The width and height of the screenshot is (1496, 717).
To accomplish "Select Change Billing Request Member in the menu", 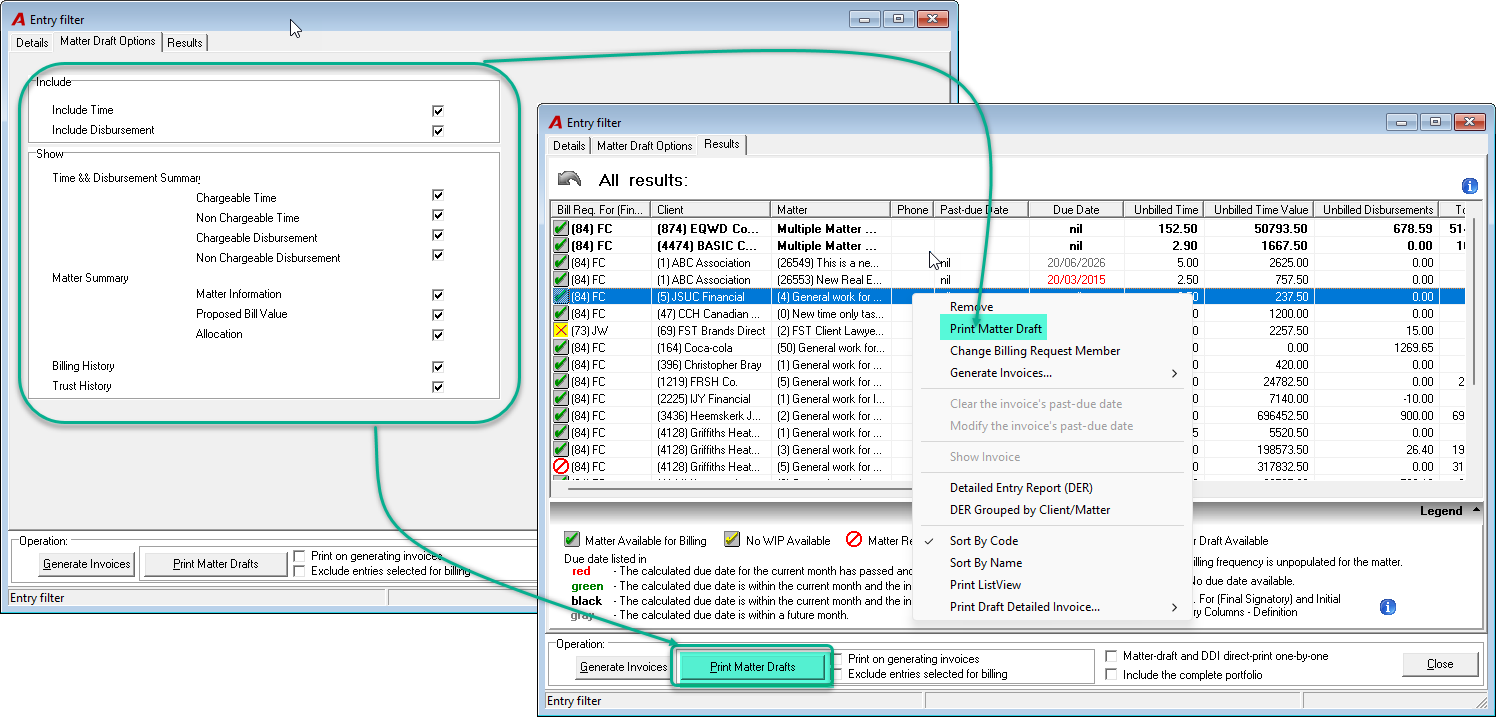I will click(x=1035, y=351).
